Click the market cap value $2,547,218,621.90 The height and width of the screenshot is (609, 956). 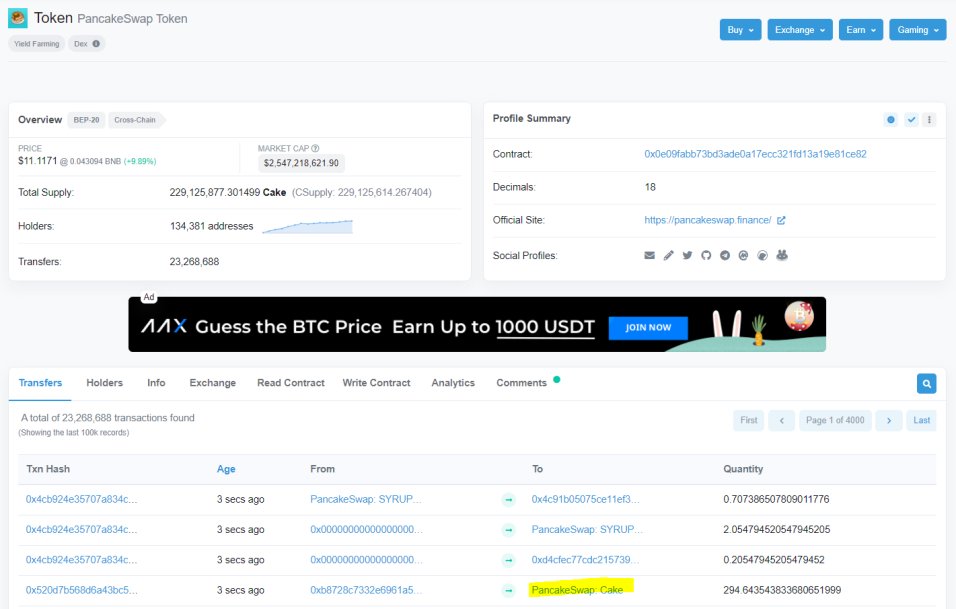point(301,163)
